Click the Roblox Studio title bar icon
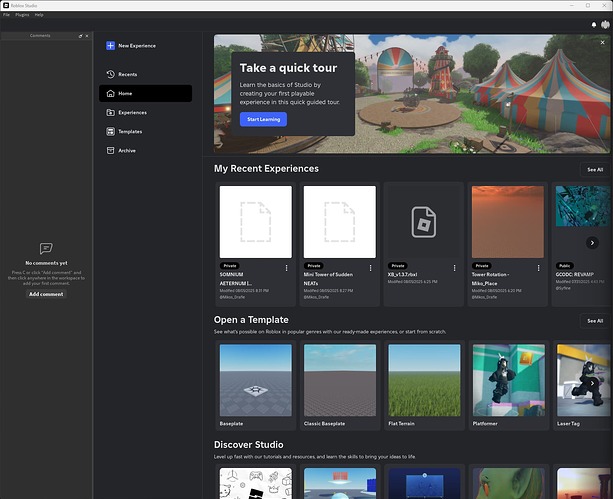 click(x=6, y=5)
